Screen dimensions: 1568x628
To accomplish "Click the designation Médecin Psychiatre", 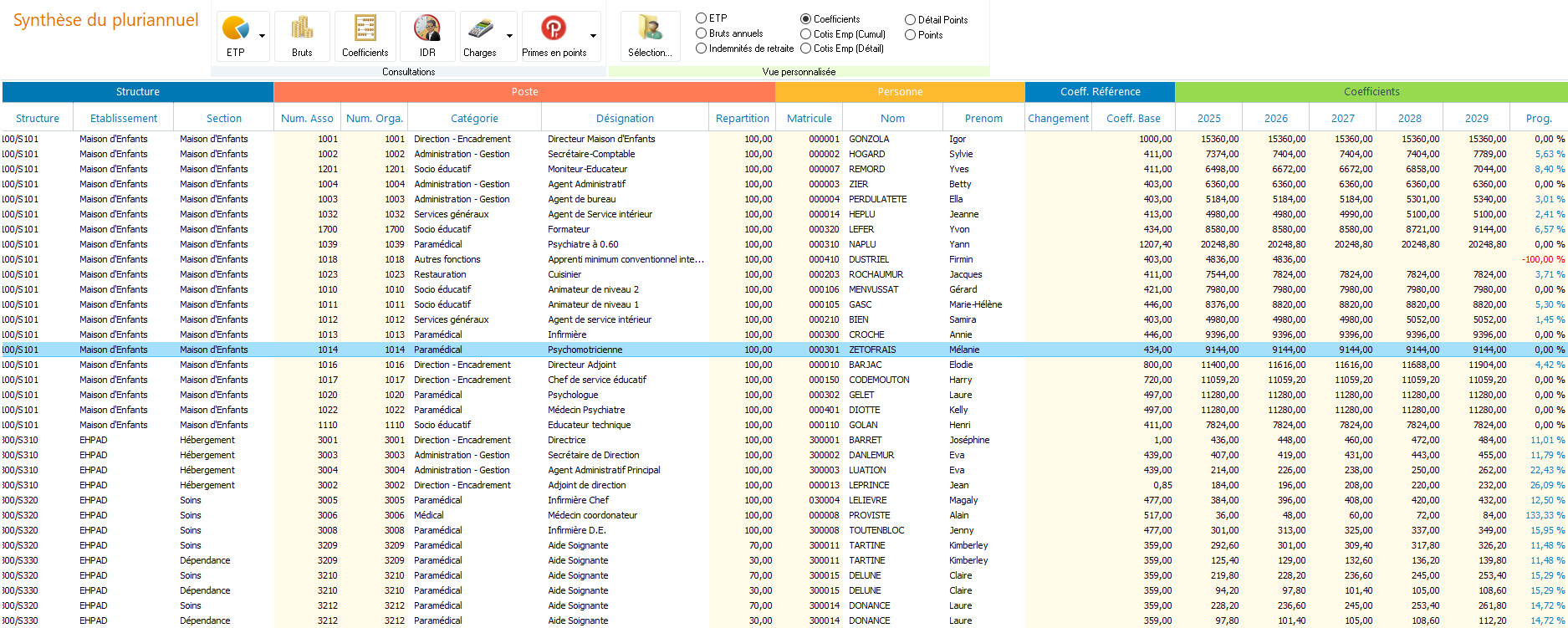I will click(586, 410).
